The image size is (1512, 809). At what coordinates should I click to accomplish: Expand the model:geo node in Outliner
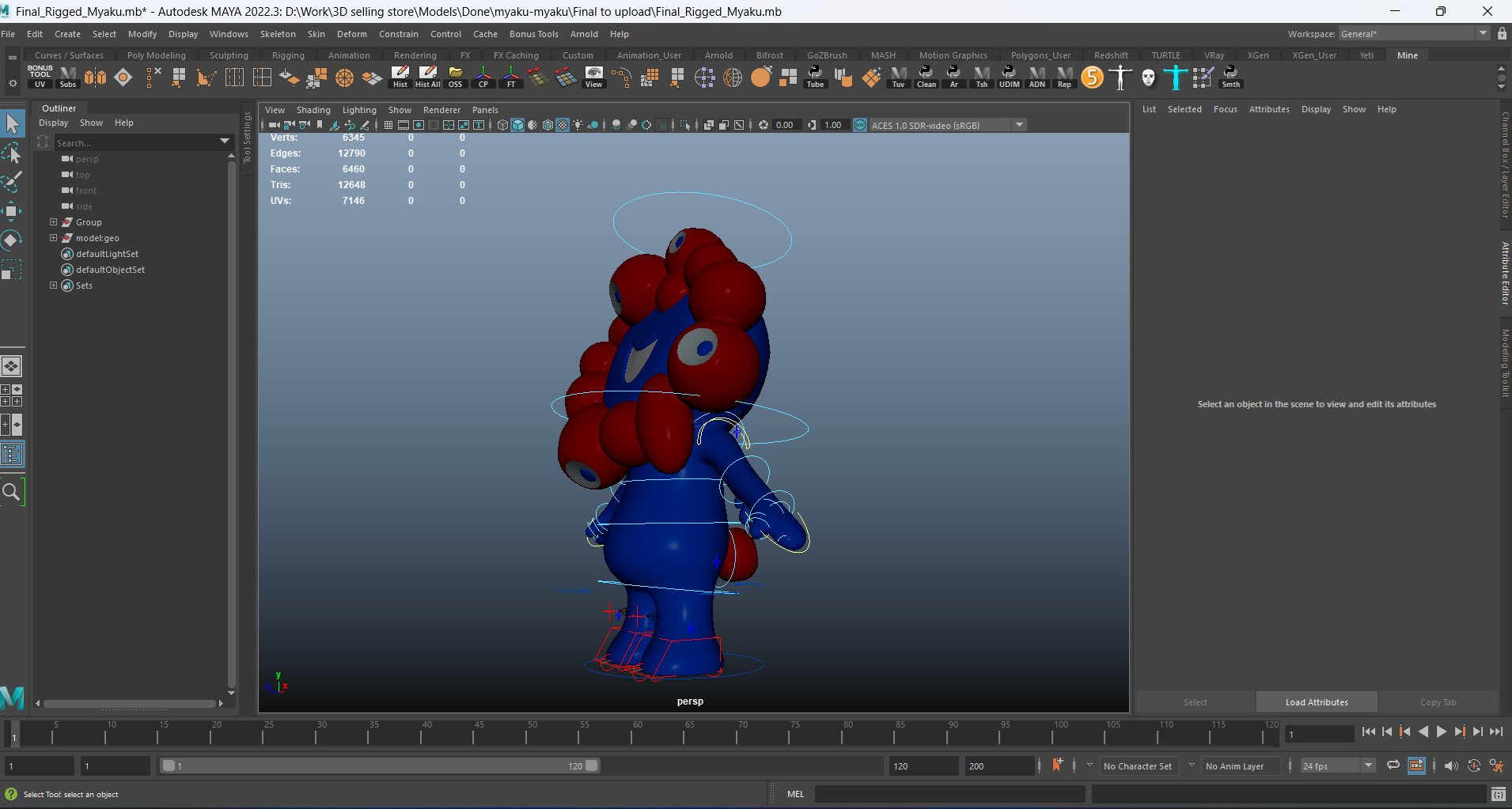click(53, 238)
